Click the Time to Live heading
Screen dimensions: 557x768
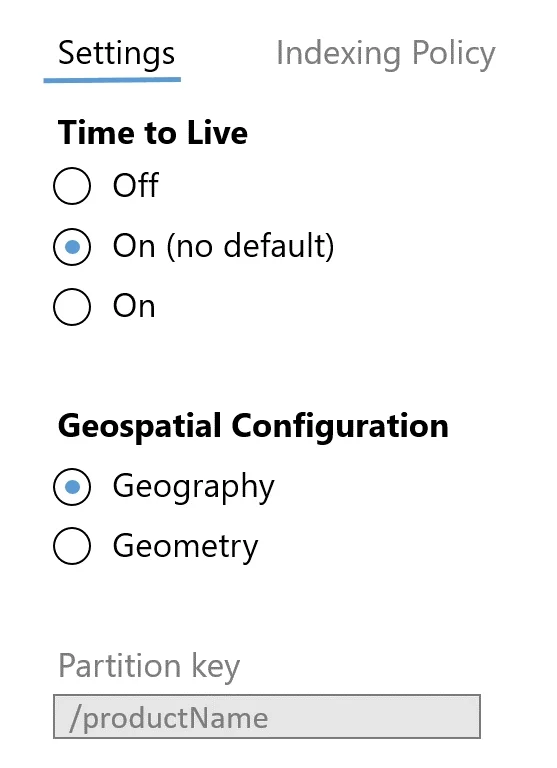(x=153, y=132)
